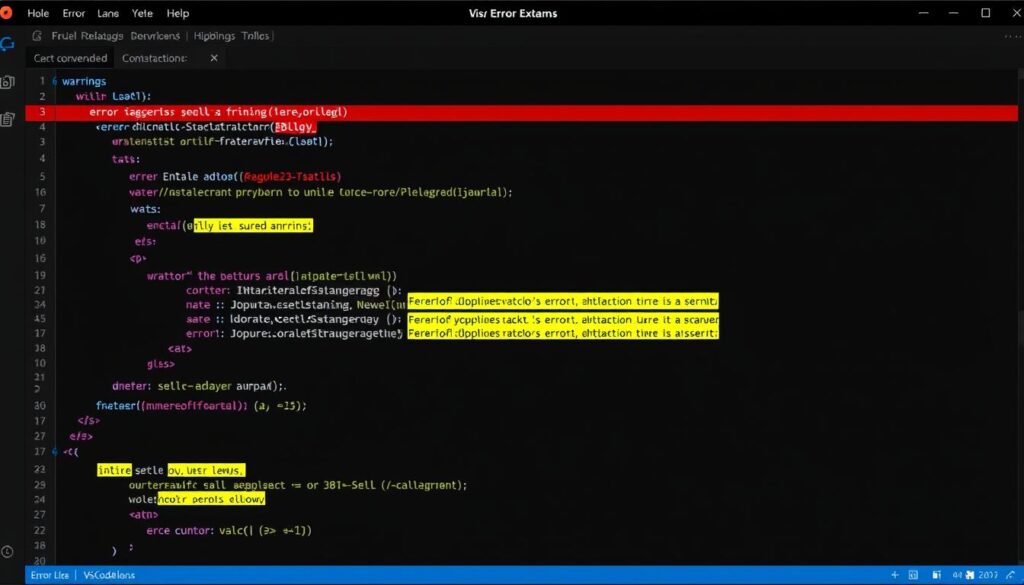
Task: Click the 'wrattor" the betturs' line
Action: coord(272,276)
